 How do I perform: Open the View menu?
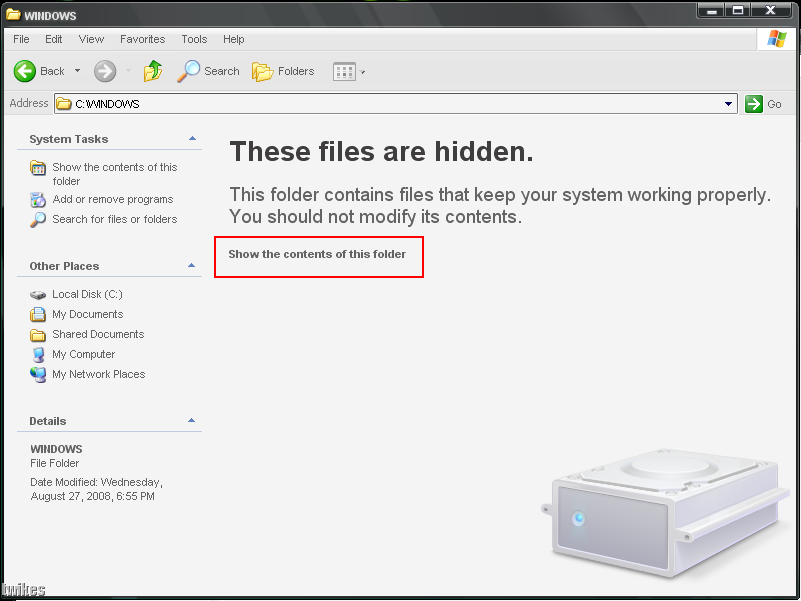click(x=91, y=39)
